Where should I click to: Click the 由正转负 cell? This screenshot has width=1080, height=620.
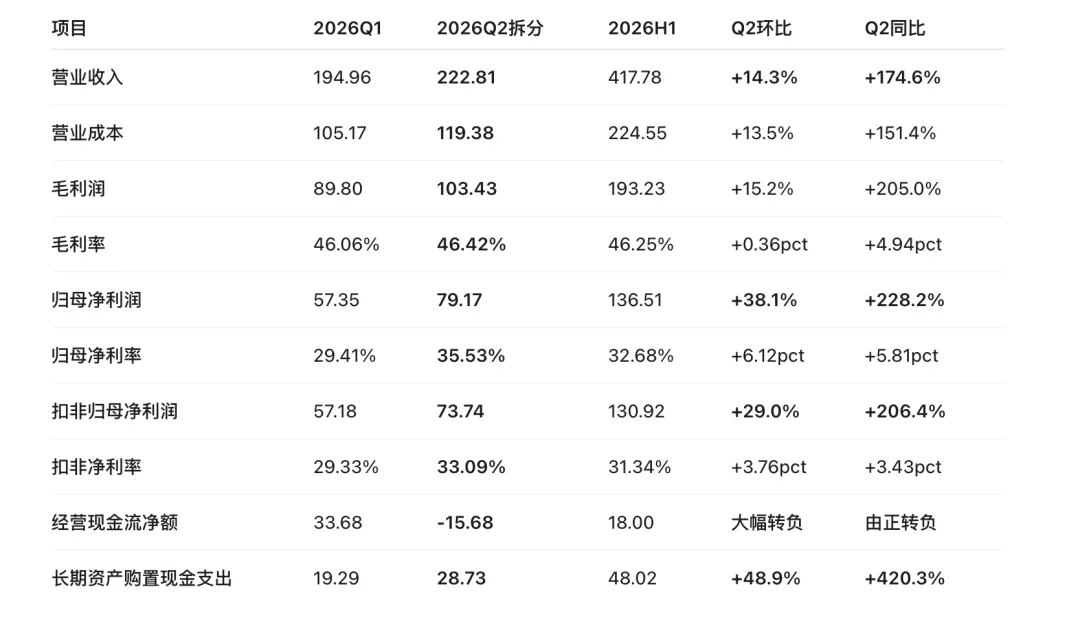click(901, 522)
